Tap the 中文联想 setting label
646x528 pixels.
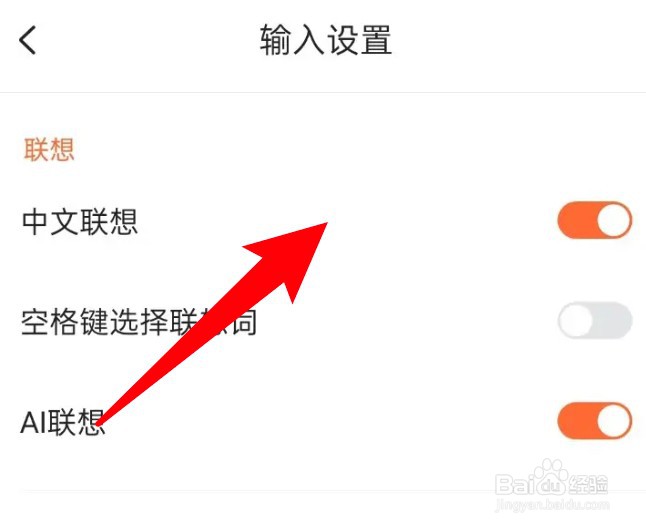click(80, 222)
